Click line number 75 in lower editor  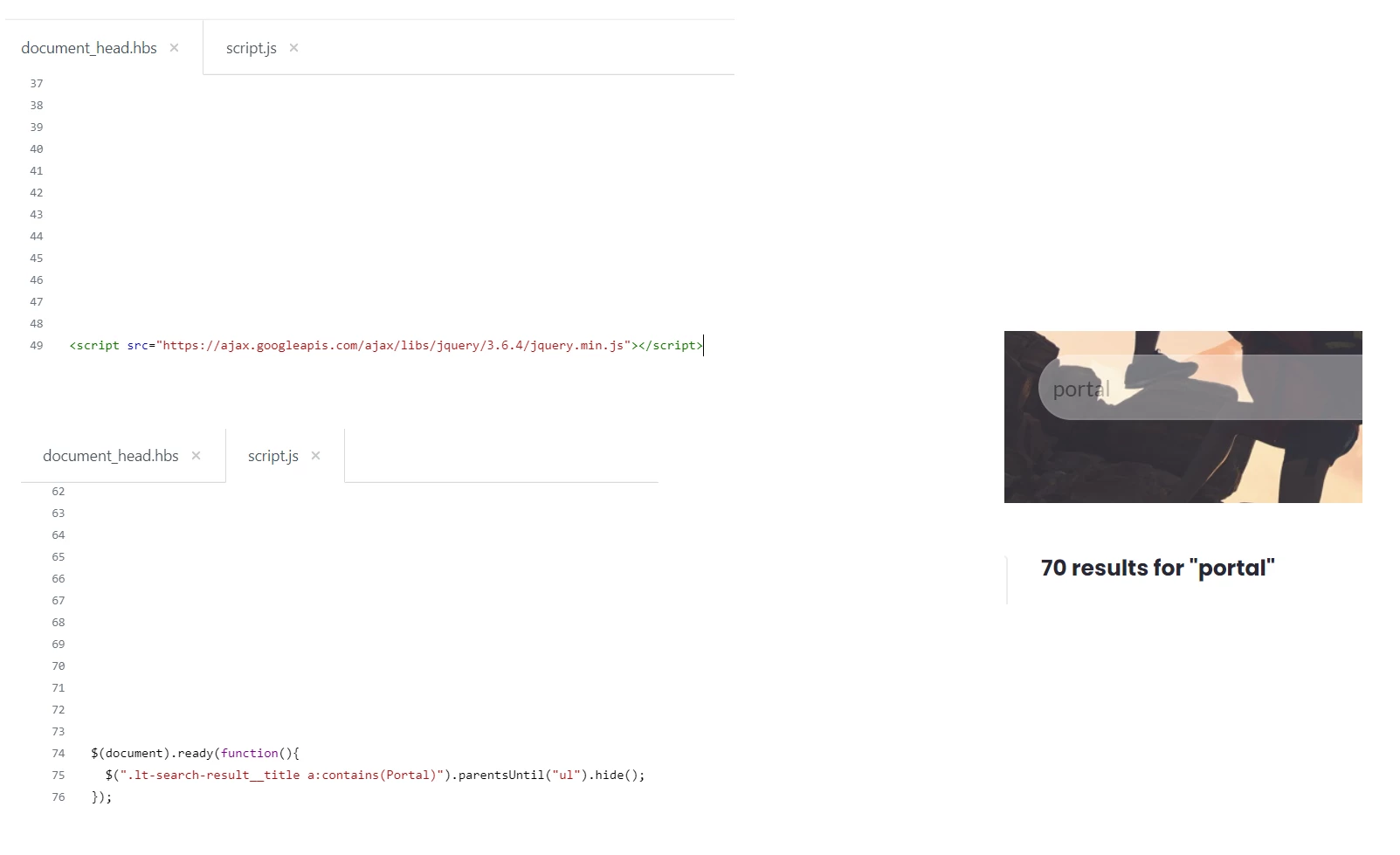point(59,776)
